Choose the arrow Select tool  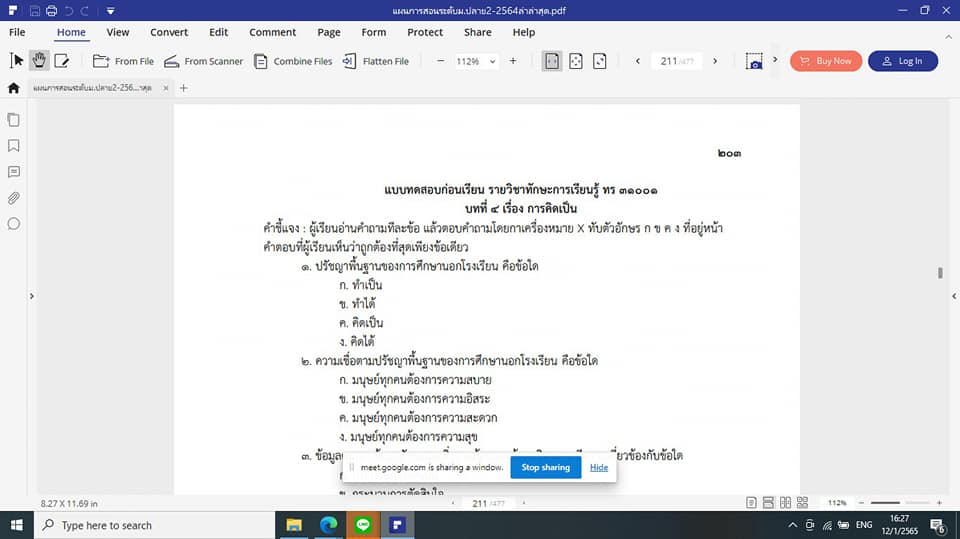17,61
